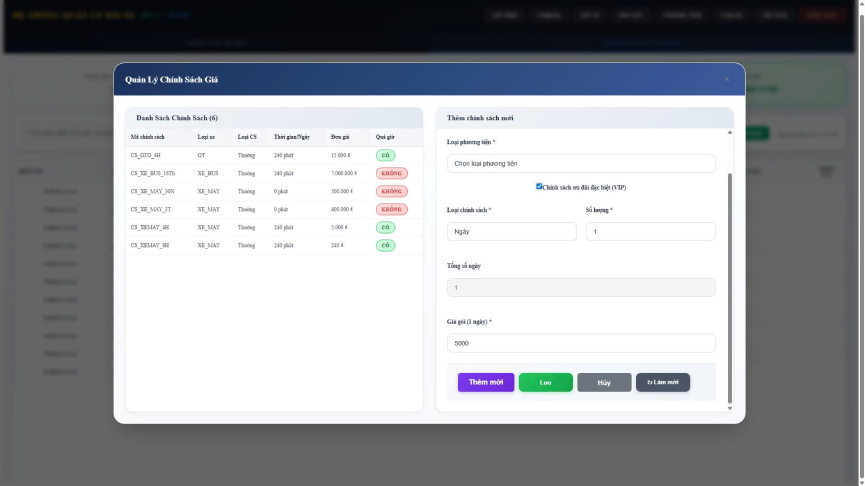Close the Quản Lý Chính Sách Giá dialog
The image size is (865, 486).
(x=726, y=79)
